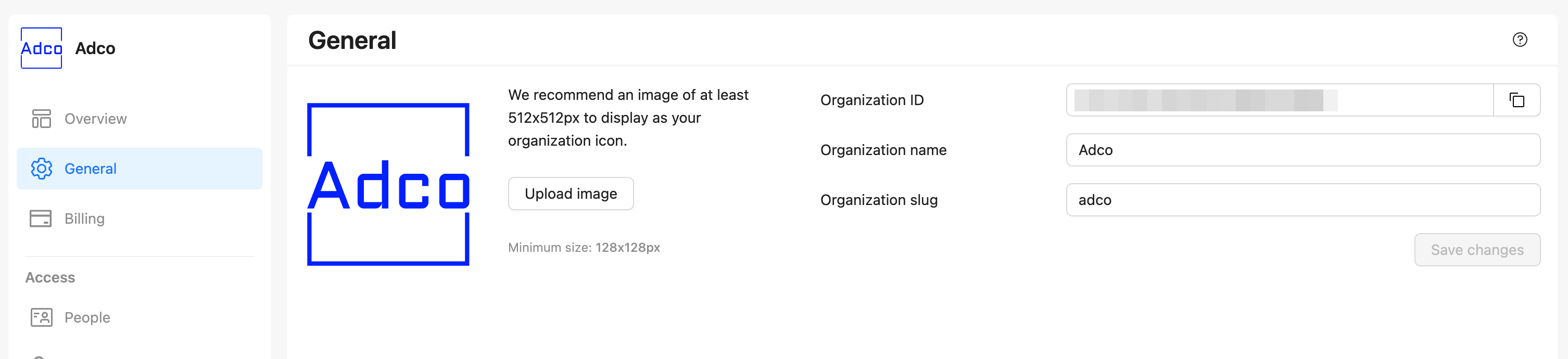Screen dimensions: 1568x359
Task: Select the General menu item
Action: [x=91, y=169]
